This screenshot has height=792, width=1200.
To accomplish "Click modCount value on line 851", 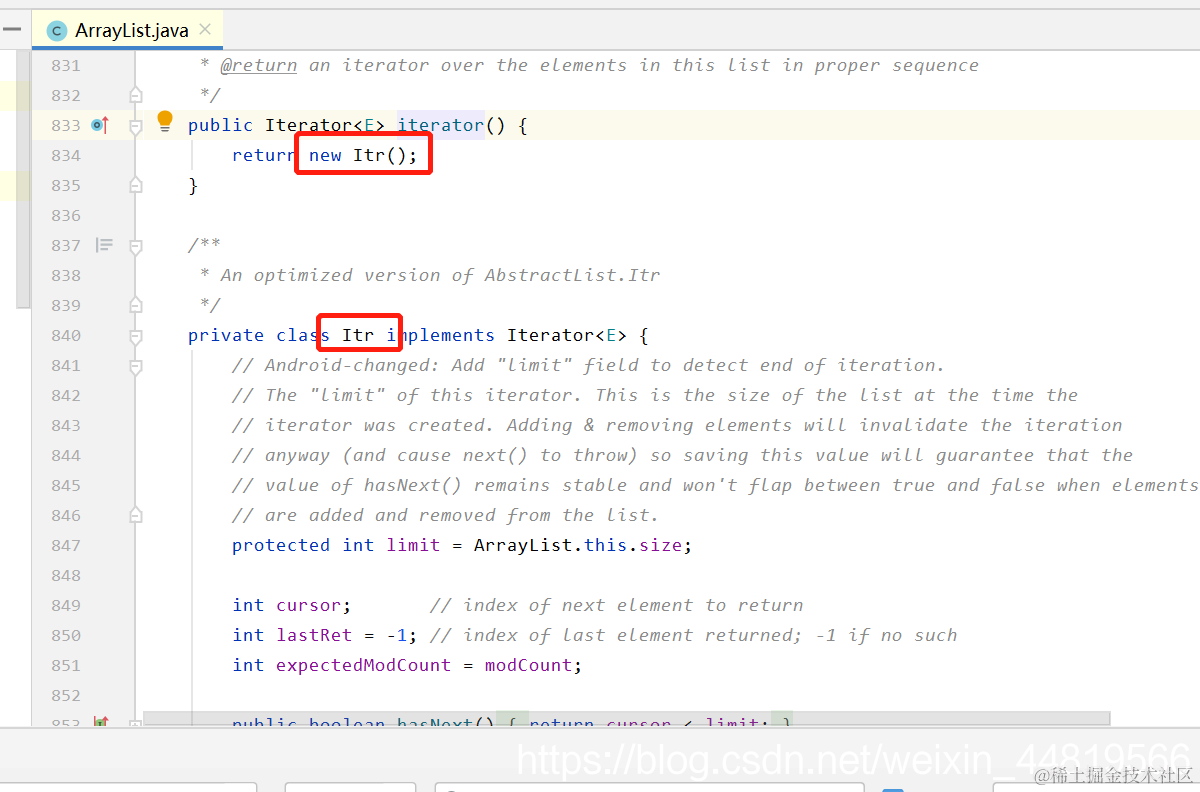I will click(528, 665).
